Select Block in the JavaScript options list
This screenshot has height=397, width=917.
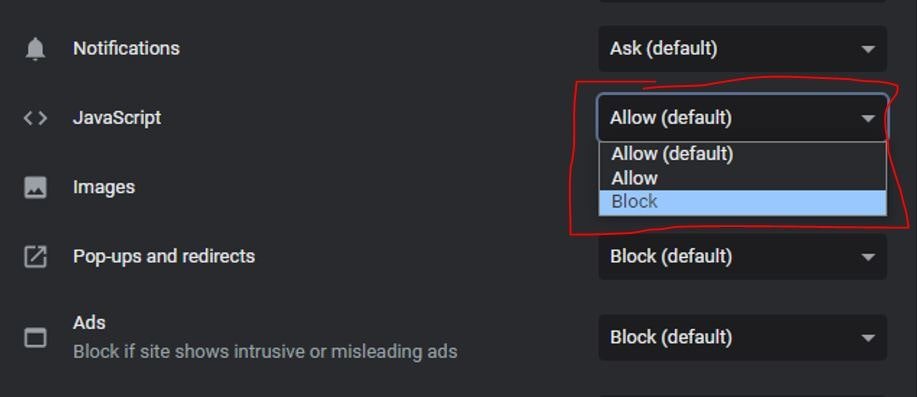[742, 202]
